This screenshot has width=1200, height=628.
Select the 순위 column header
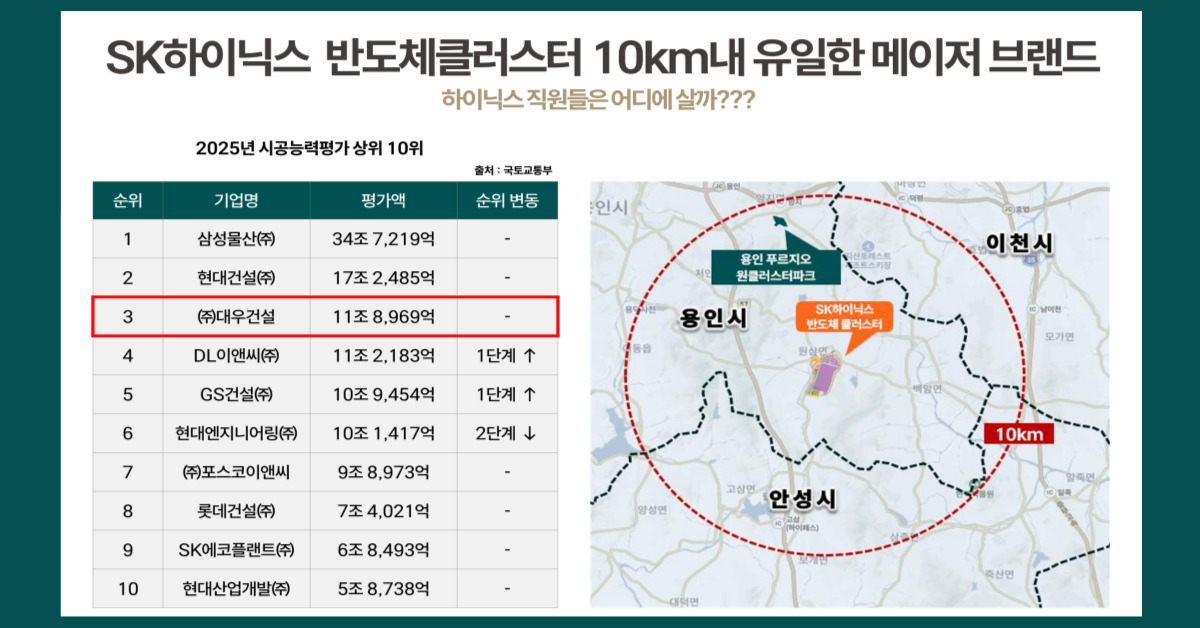[127, 200]
